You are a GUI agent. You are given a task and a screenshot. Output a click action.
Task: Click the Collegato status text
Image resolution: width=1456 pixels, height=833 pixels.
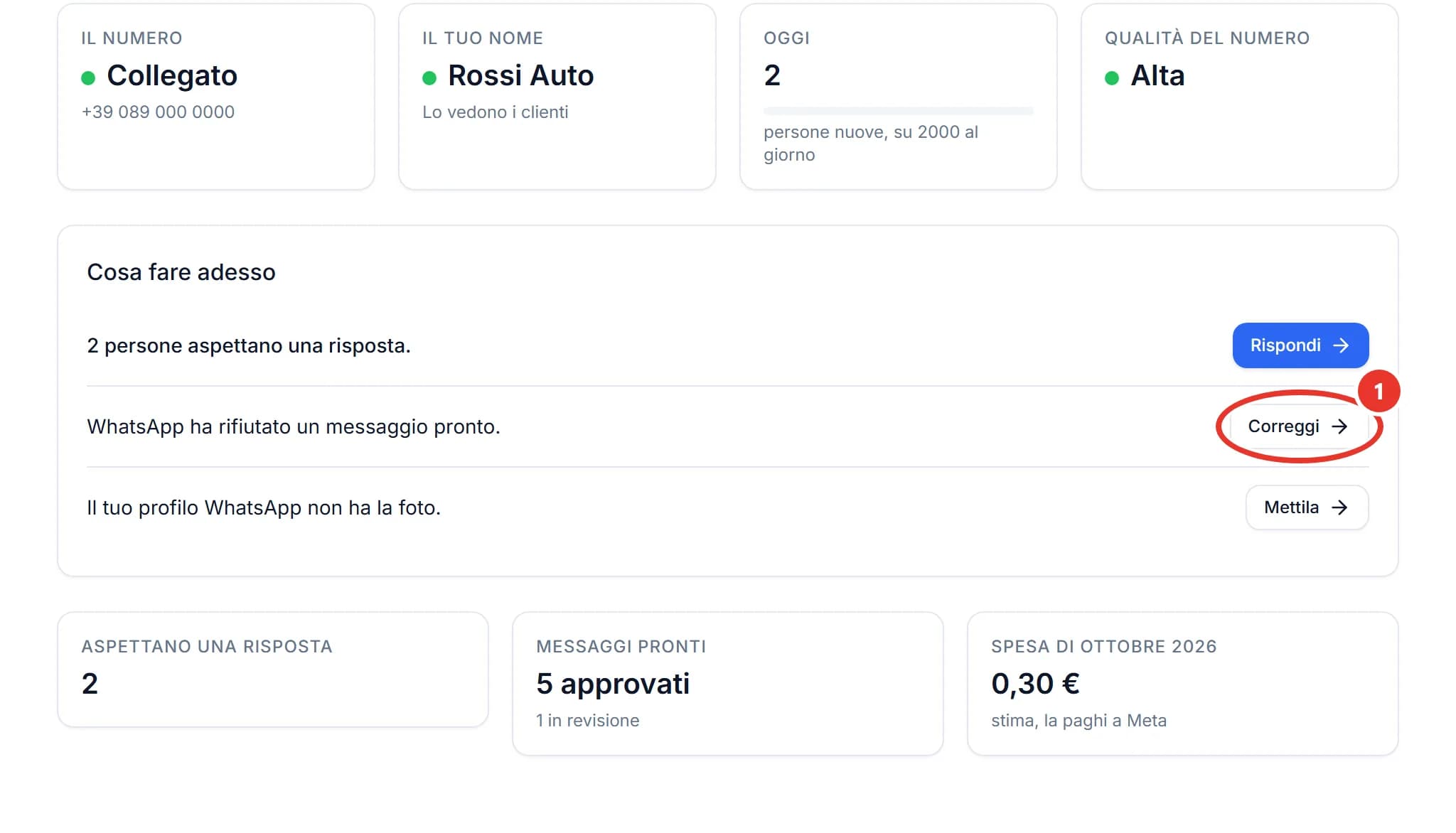tap(172, 76)
